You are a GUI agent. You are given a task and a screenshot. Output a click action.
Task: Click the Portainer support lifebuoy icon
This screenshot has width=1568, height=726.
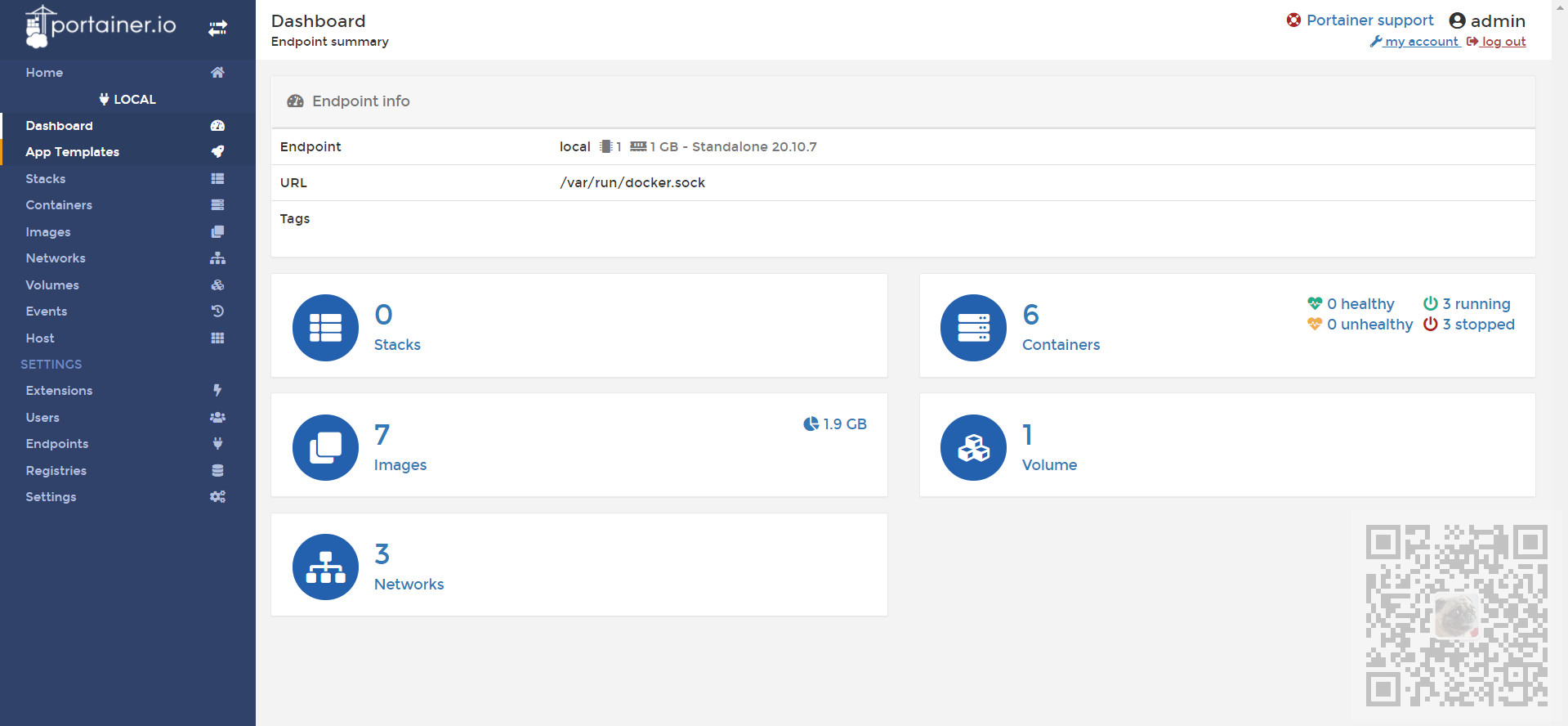coord(1293,20)
